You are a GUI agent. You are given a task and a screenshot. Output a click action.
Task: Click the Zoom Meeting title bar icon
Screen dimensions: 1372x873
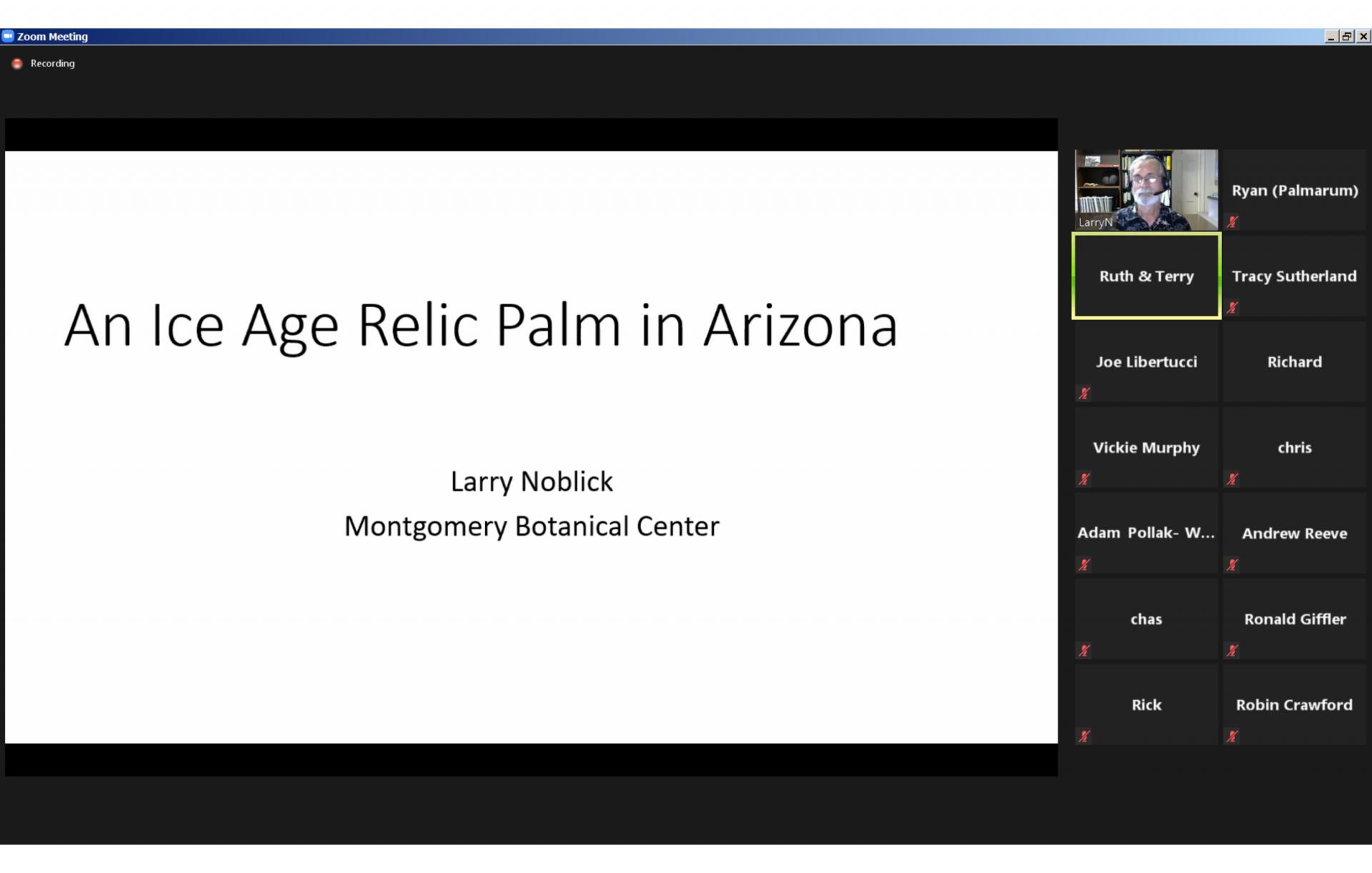click(x=8, y=36)
